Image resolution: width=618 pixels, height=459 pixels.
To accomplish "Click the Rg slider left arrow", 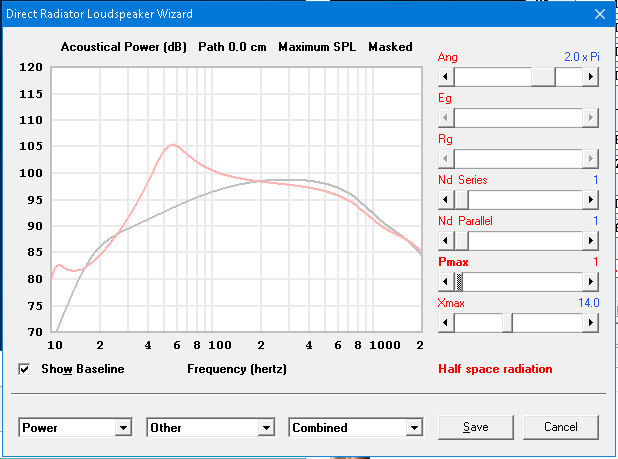I will (446, 158).
